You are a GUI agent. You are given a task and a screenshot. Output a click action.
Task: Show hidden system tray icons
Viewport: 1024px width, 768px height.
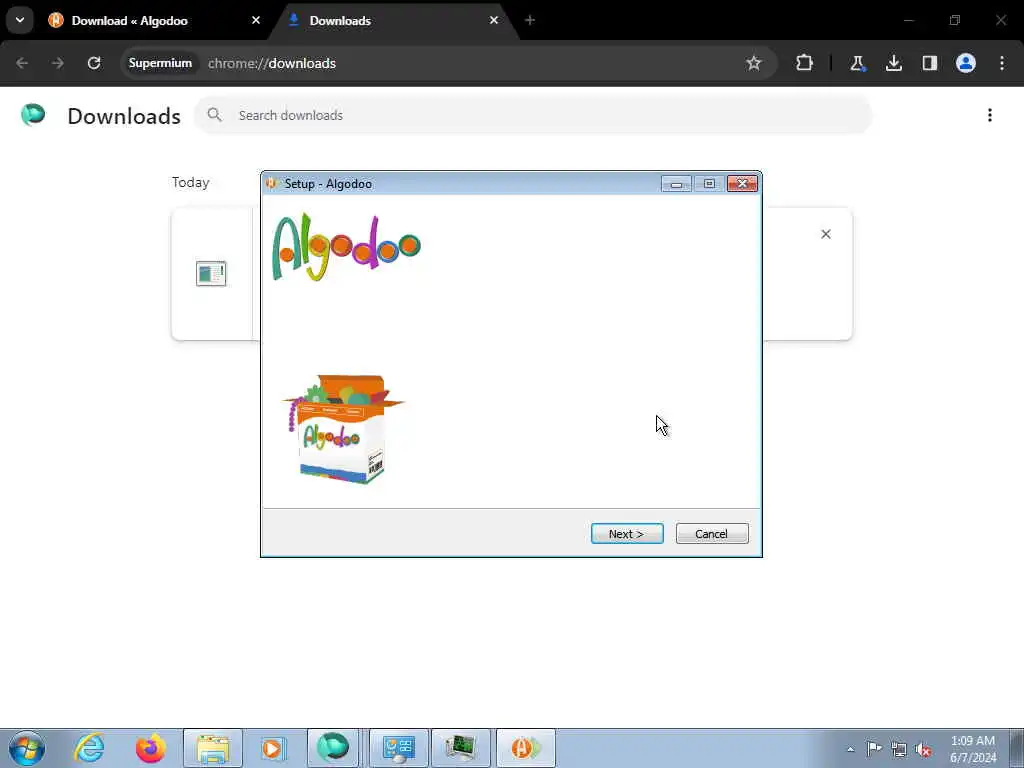click(x=850, y=749)
